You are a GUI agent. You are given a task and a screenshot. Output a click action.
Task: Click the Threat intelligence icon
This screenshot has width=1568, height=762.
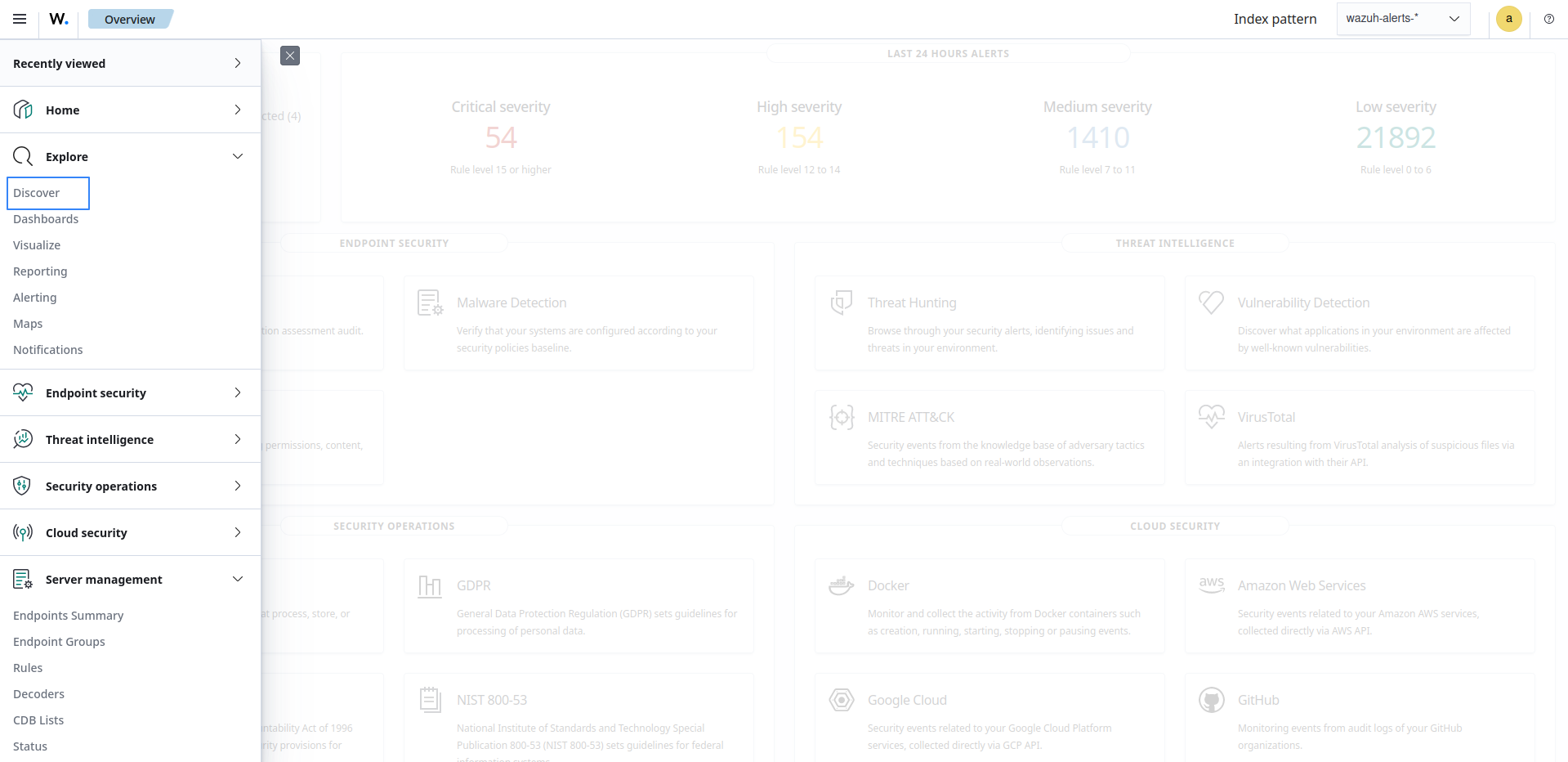coord(23,439)
